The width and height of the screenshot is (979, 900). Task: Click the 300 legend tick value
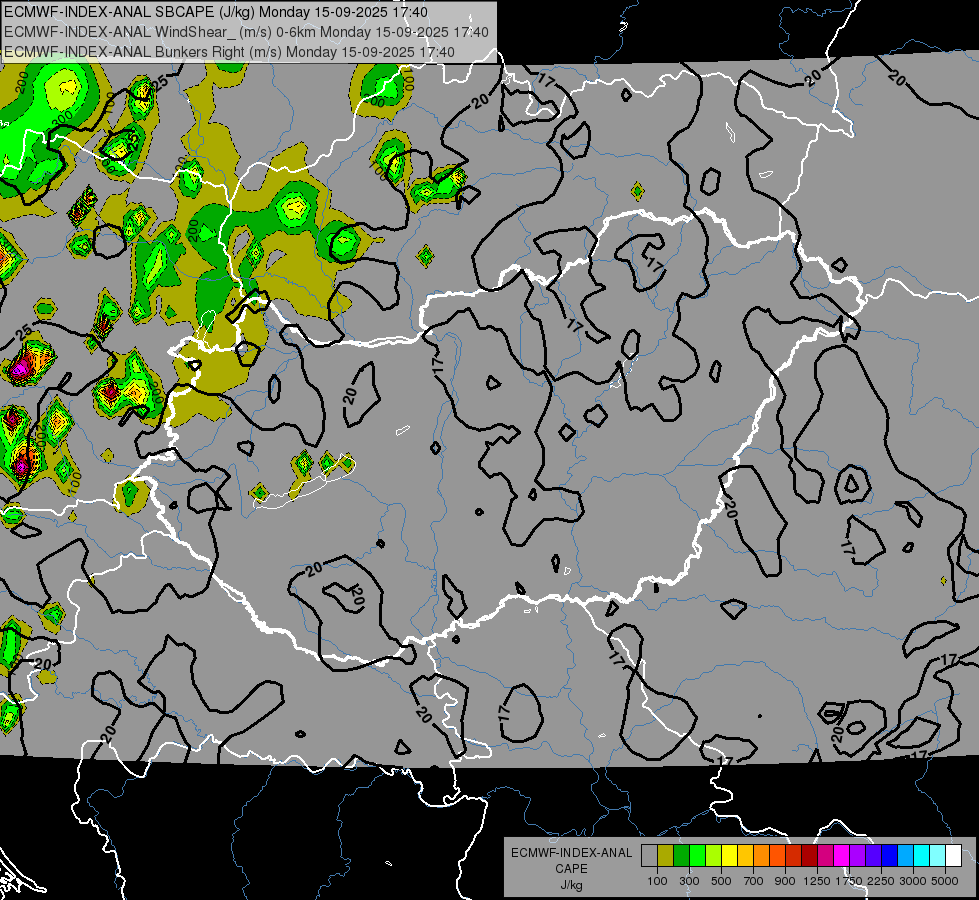point(689,881)
